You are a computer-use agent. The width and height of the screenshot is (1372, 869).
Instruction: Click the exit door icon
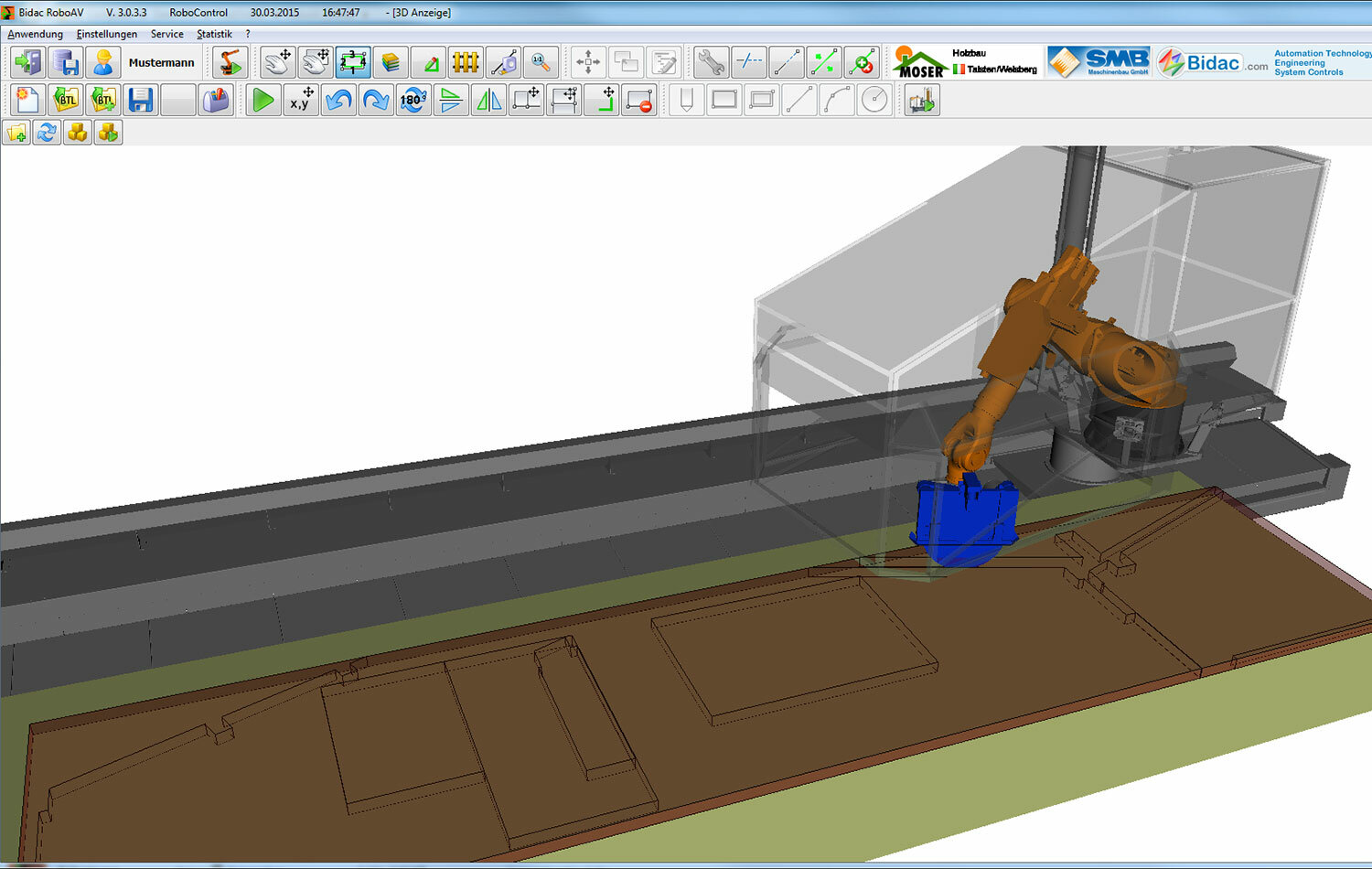tap(27, 62)
